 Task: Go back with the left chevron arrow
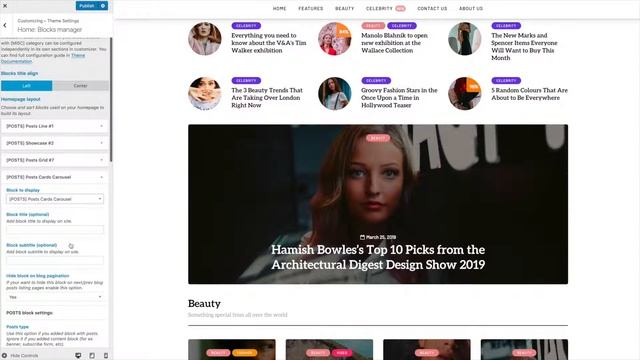coord(5,25)
